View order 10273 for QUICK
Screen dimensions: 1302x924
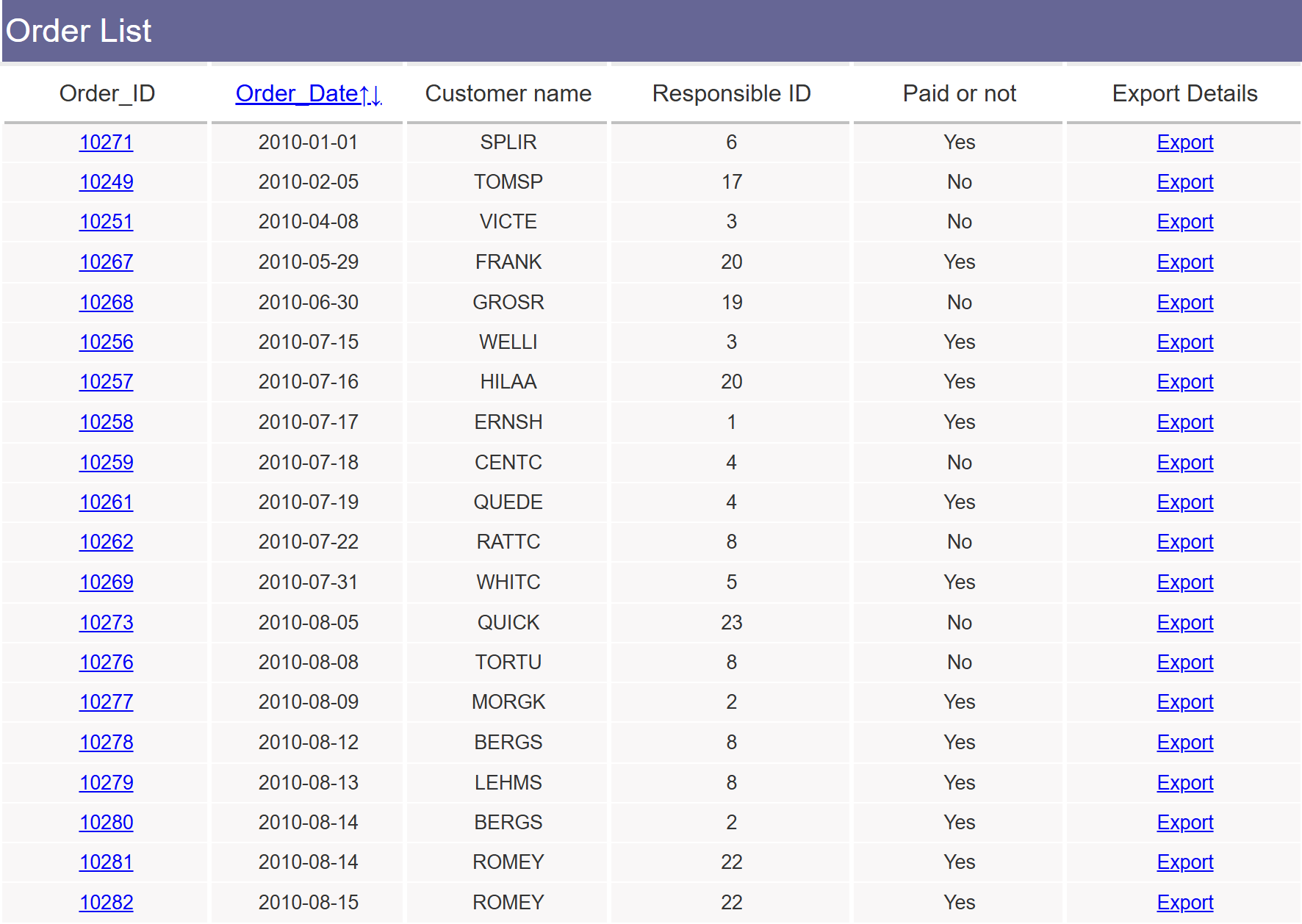pyautogui.click(x=106, y=623)
